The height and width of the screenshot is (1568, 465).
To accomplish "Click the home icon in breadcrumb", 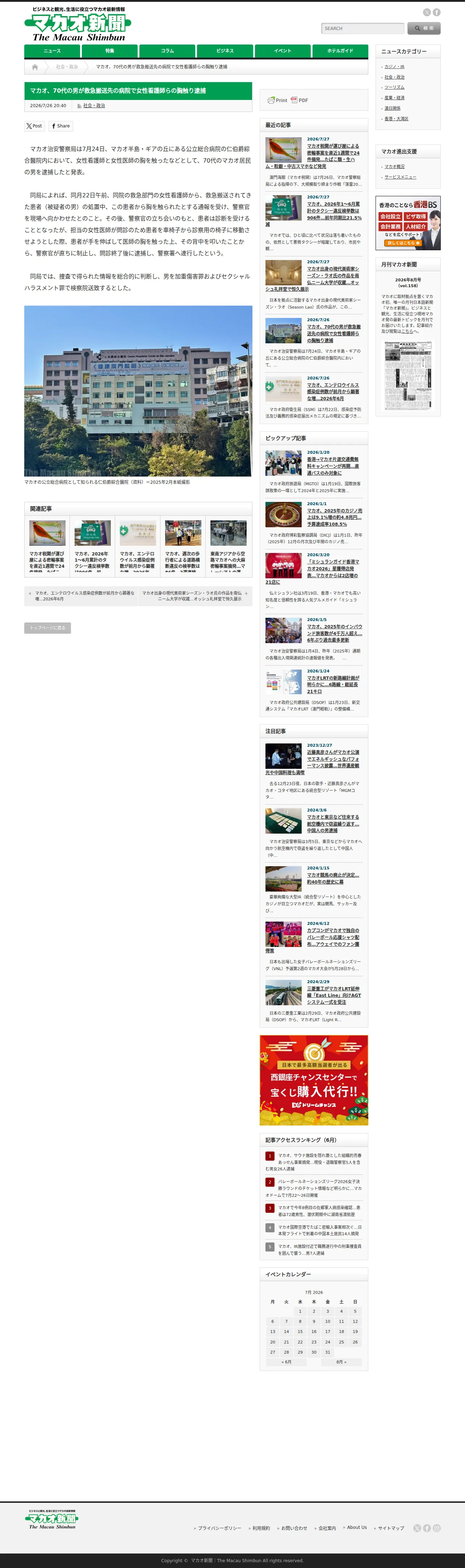I will (35, 67).
